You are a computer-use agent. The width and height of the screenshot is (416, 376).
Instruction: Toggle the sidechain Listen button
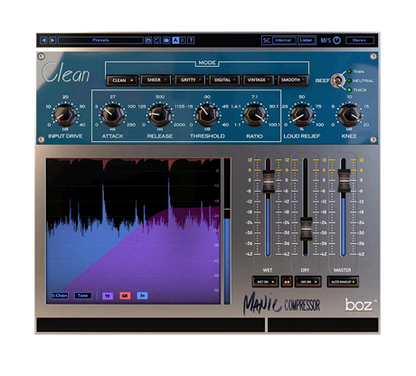coord(306,40)
